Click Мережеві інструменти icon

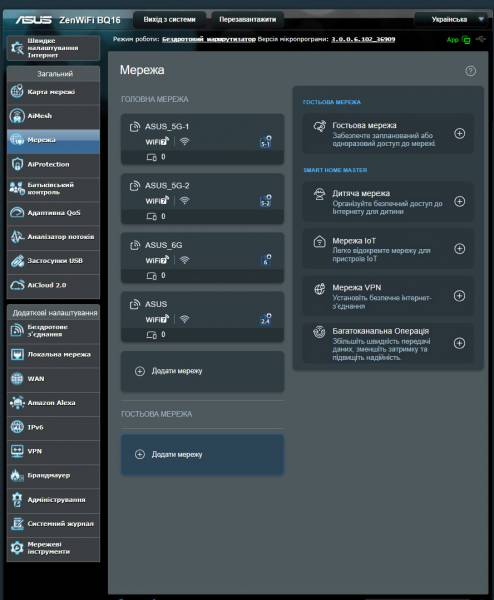[17, 548]
